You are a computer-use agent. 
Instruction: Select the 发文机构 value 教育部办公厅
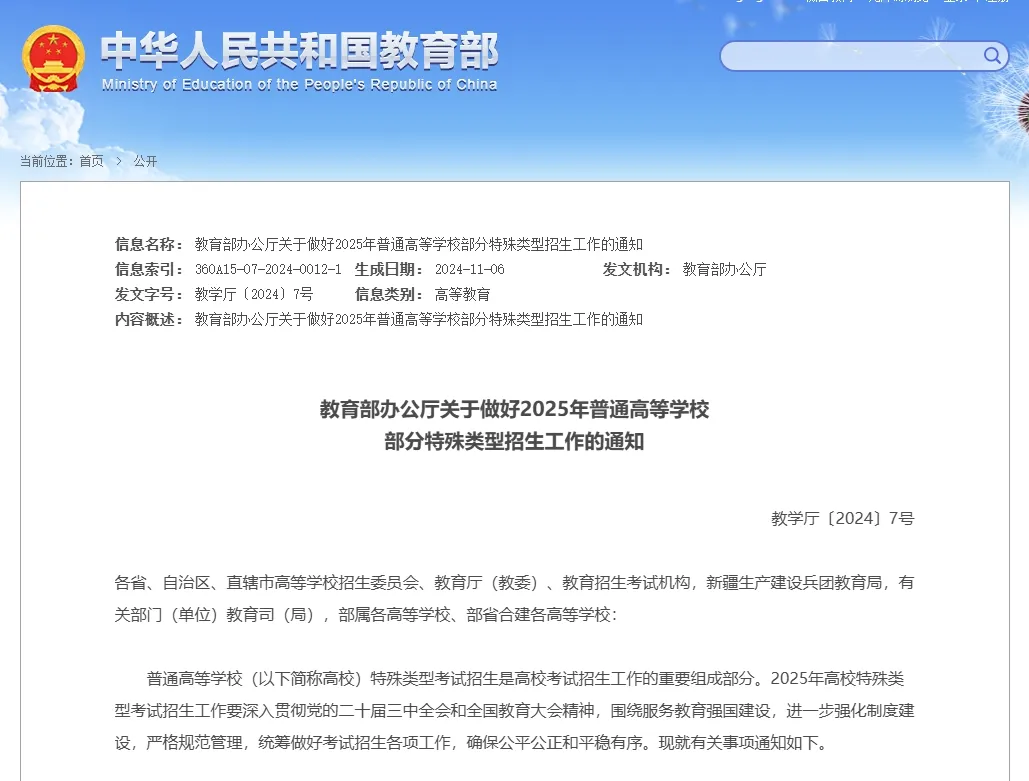click(724, 270)
